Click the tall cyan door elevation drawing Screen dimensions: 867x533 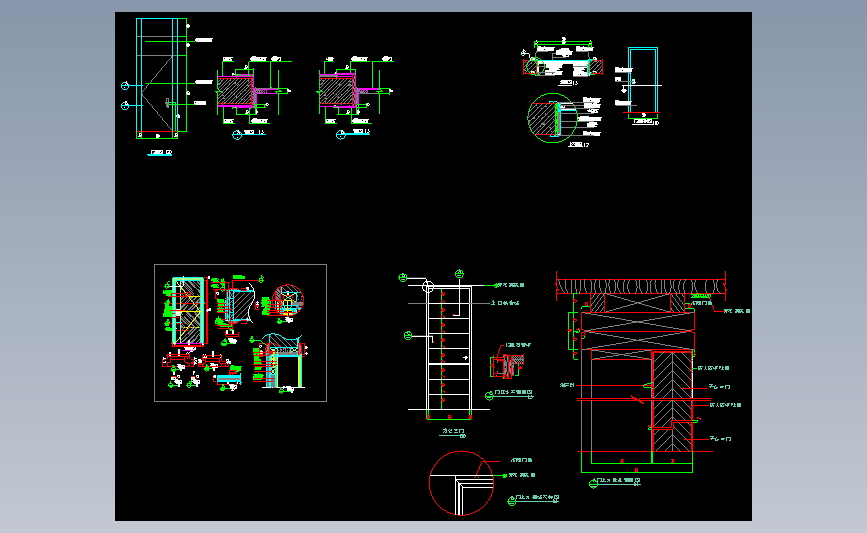pos(161,78)
